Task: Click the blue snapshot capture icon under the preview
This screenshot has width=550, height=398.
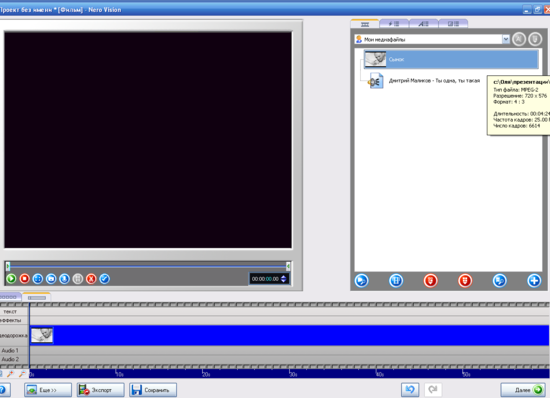Action: pyautogui.click(x=51, y=279)
